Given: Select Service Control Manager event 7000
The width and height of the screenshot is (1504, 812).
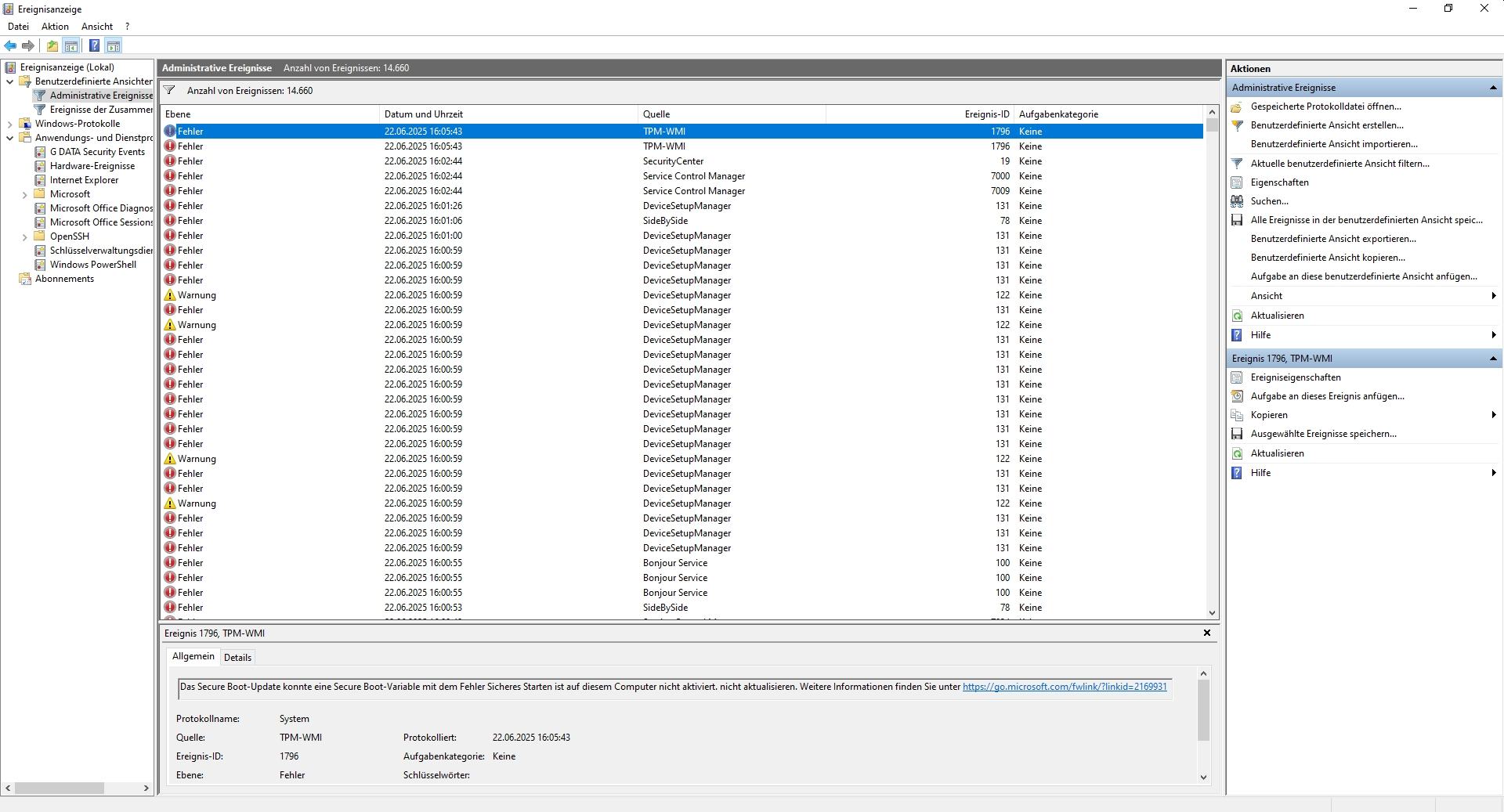Looking at the screenshot, I should pos(682,176).
